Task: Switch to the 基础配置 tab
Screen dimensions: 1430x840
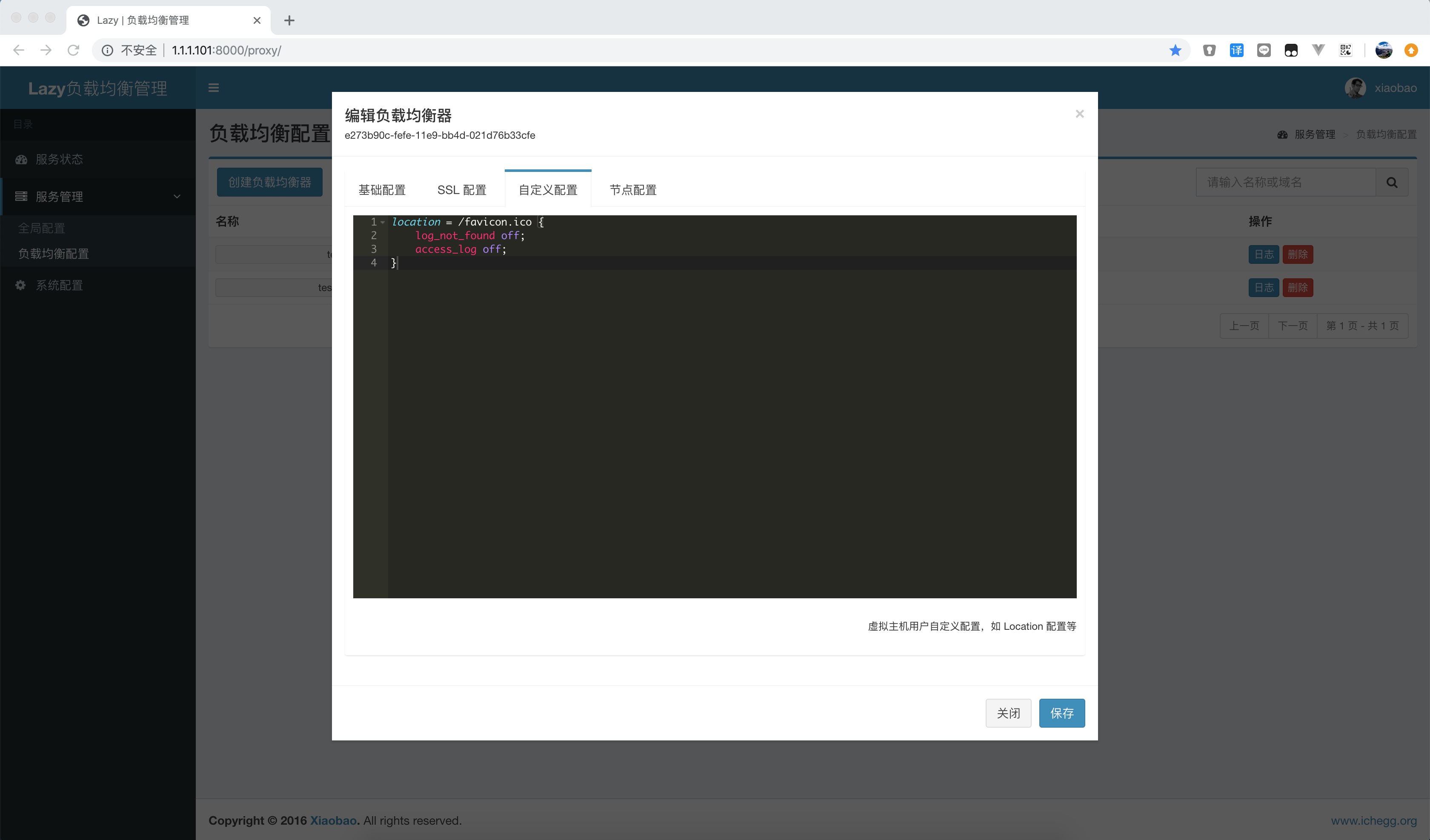Action: [382, 190]
